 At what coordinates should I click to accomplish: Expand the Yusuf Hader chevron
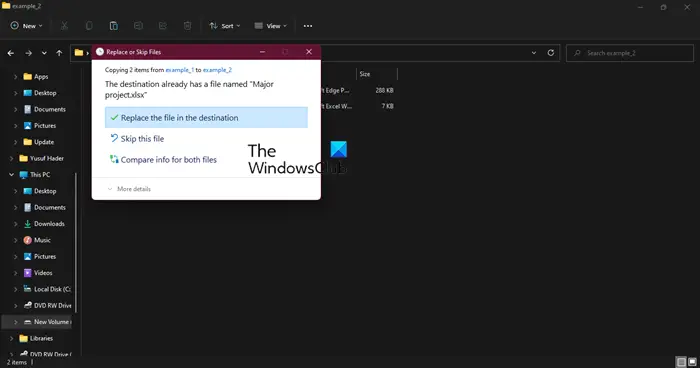tap(11, 158)
